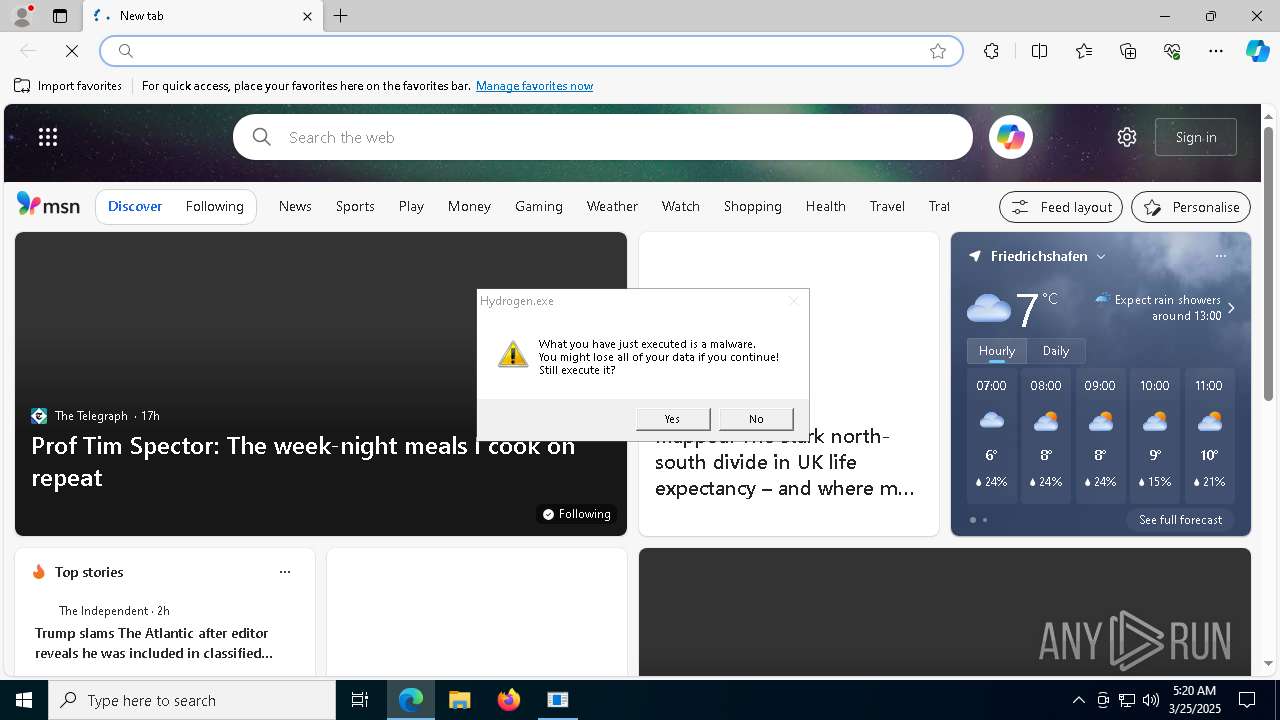Screen dimensions: 1280x720
Task: Click No in Hydrogen.exe dialog
Action: (756, 419)
